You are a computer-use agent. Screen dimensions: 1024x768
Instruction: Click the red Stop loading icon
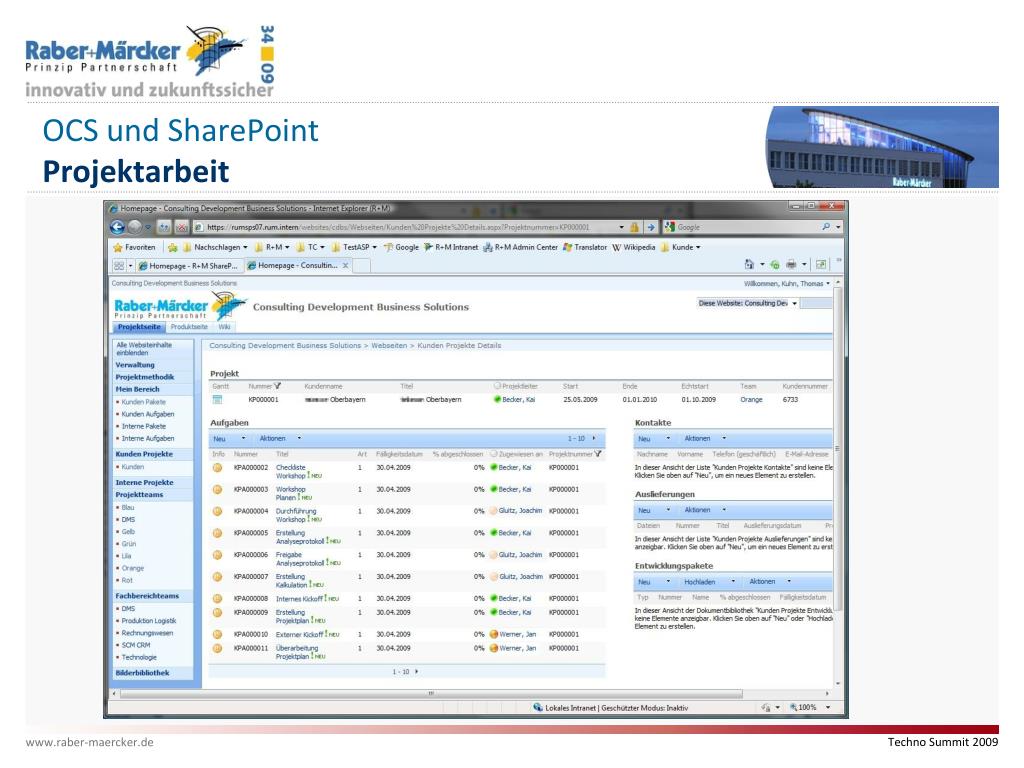click(182, 227)
